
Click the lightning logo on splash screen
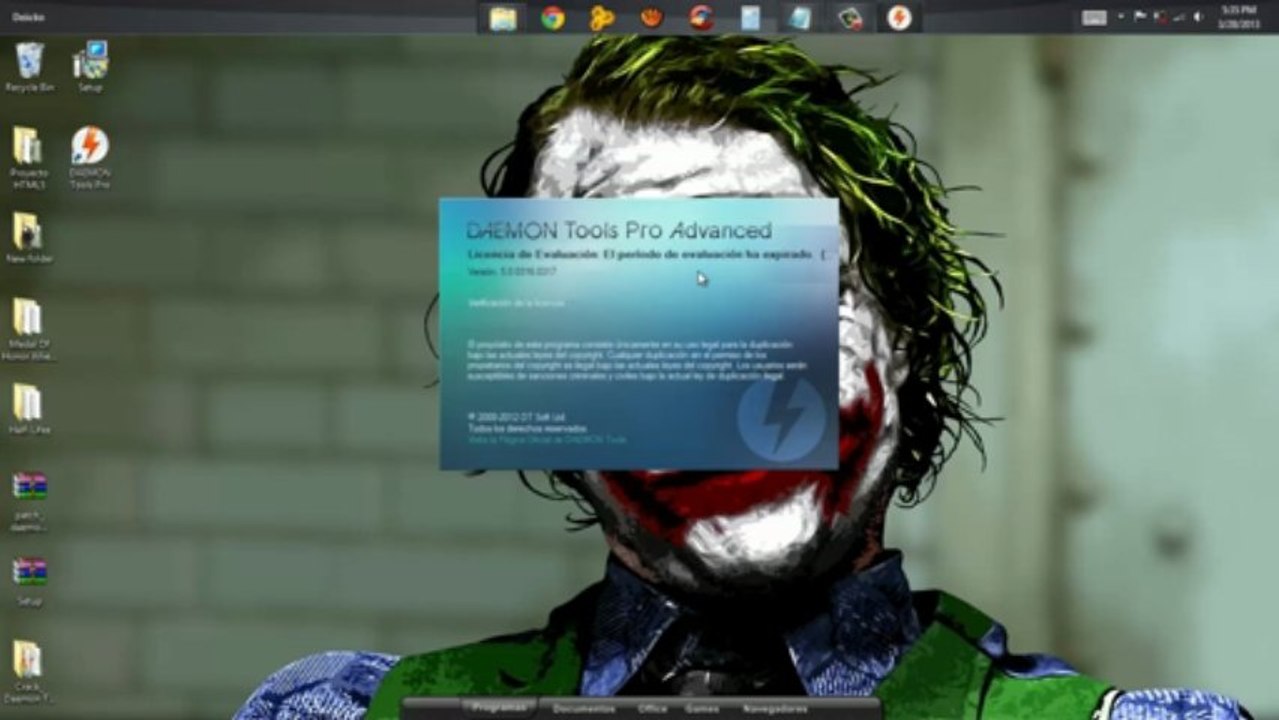(781, 418)
